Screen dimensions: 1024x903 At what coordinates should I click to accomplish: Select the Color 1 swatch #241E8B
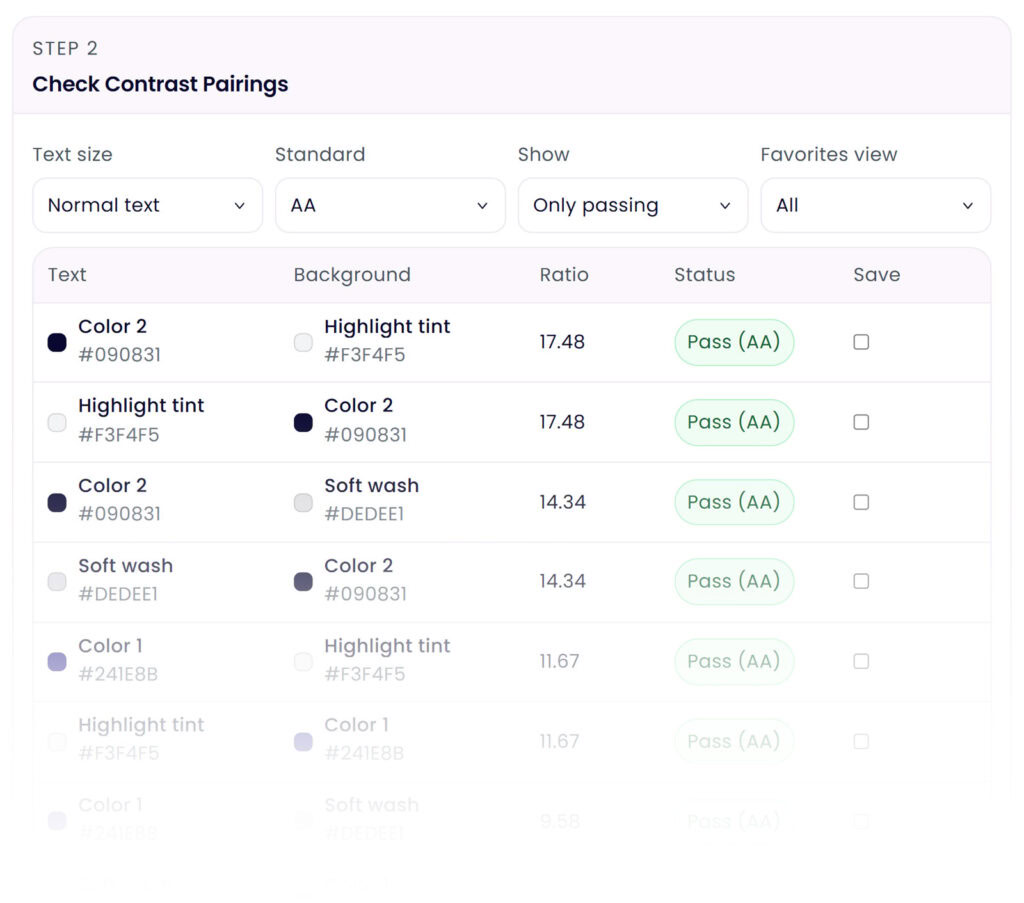tap(57, 661)
